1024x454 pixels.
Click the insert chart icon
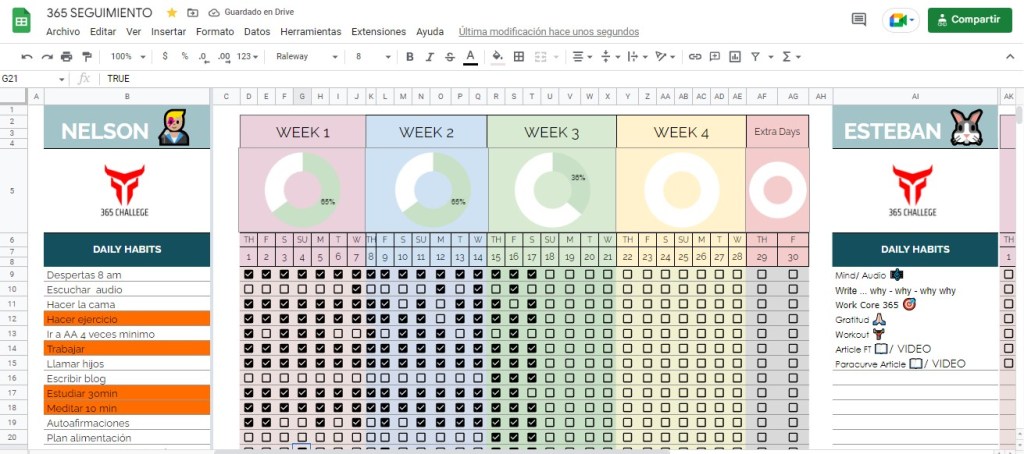[x=735, y=56]
